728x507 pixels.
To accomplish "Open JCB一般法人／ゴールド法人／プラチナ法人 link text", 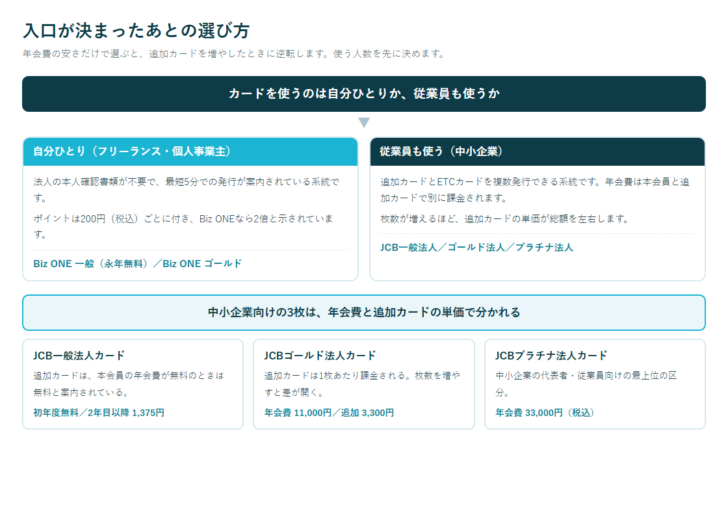I will click(476, 247).
